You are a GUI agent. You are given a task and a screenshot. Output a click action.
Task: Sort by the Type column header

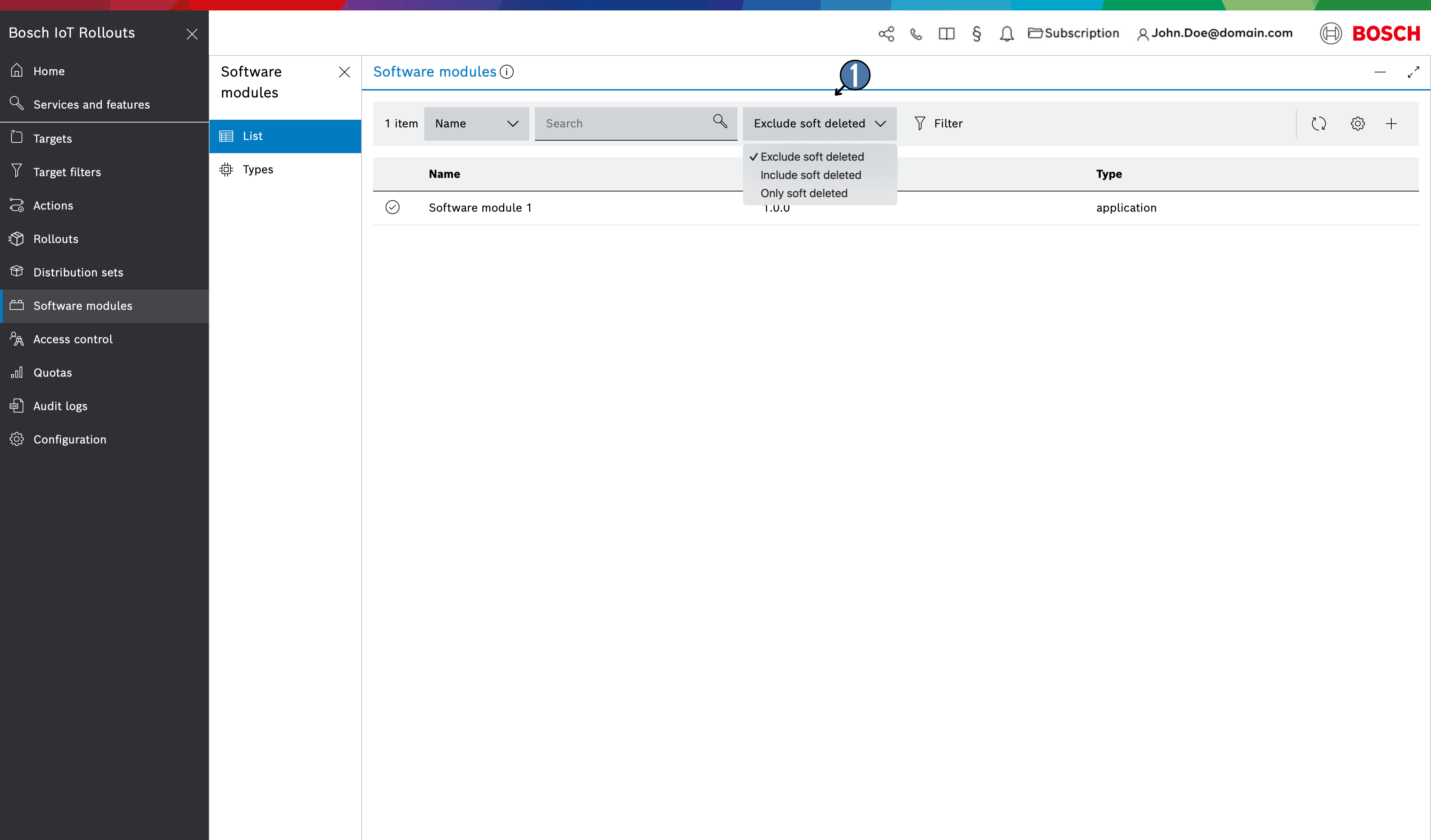click(x=1109, y=174)
